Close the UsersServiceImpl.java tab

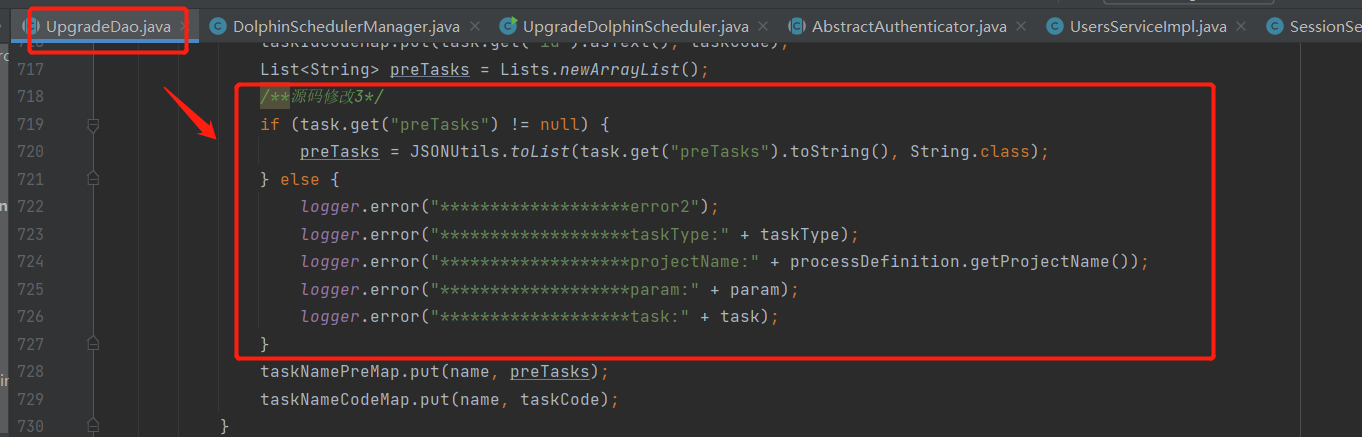1241,26
